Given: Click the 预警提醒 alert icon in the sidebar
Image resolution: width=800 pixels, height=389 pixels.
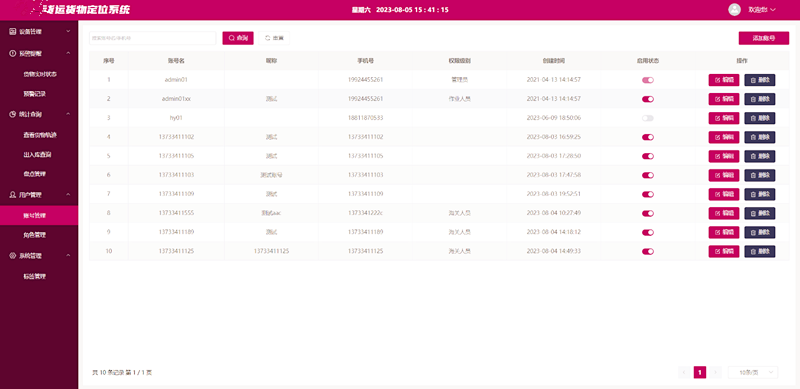Looking at the screenshot, I should click(x=13, y=53).
